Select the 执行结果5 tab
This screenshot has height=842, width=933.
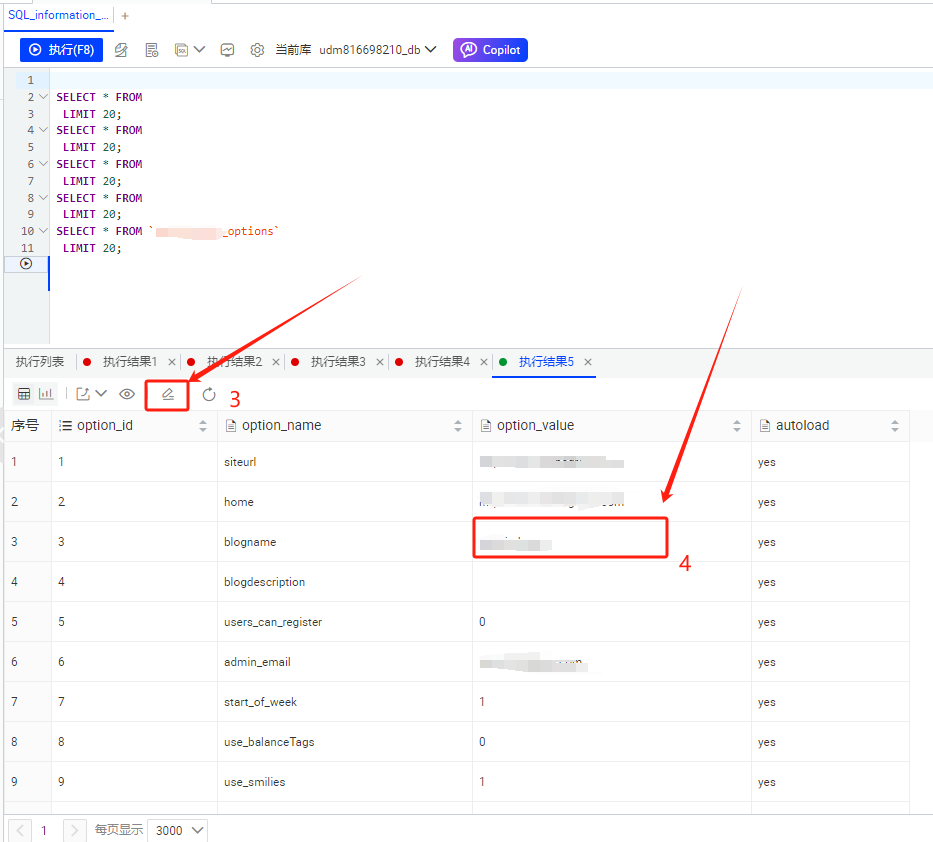pyautogui.click(x=546, y=362)
